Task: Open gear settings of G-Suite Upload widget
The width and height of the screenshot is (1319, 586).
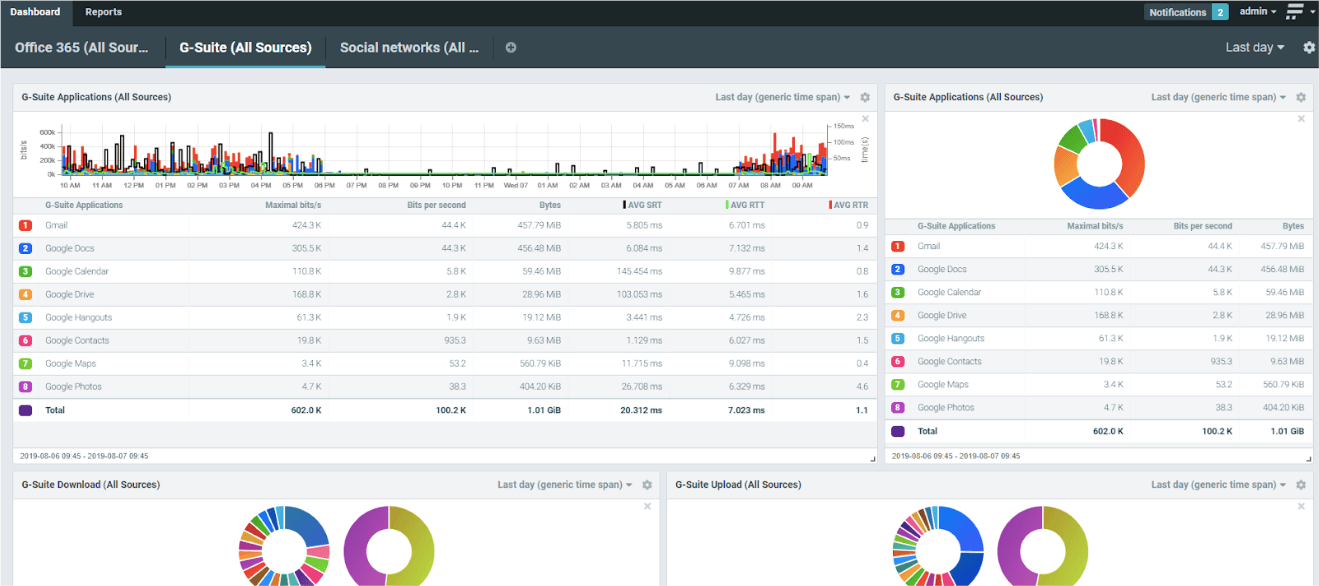Action: pos(1301,485)
